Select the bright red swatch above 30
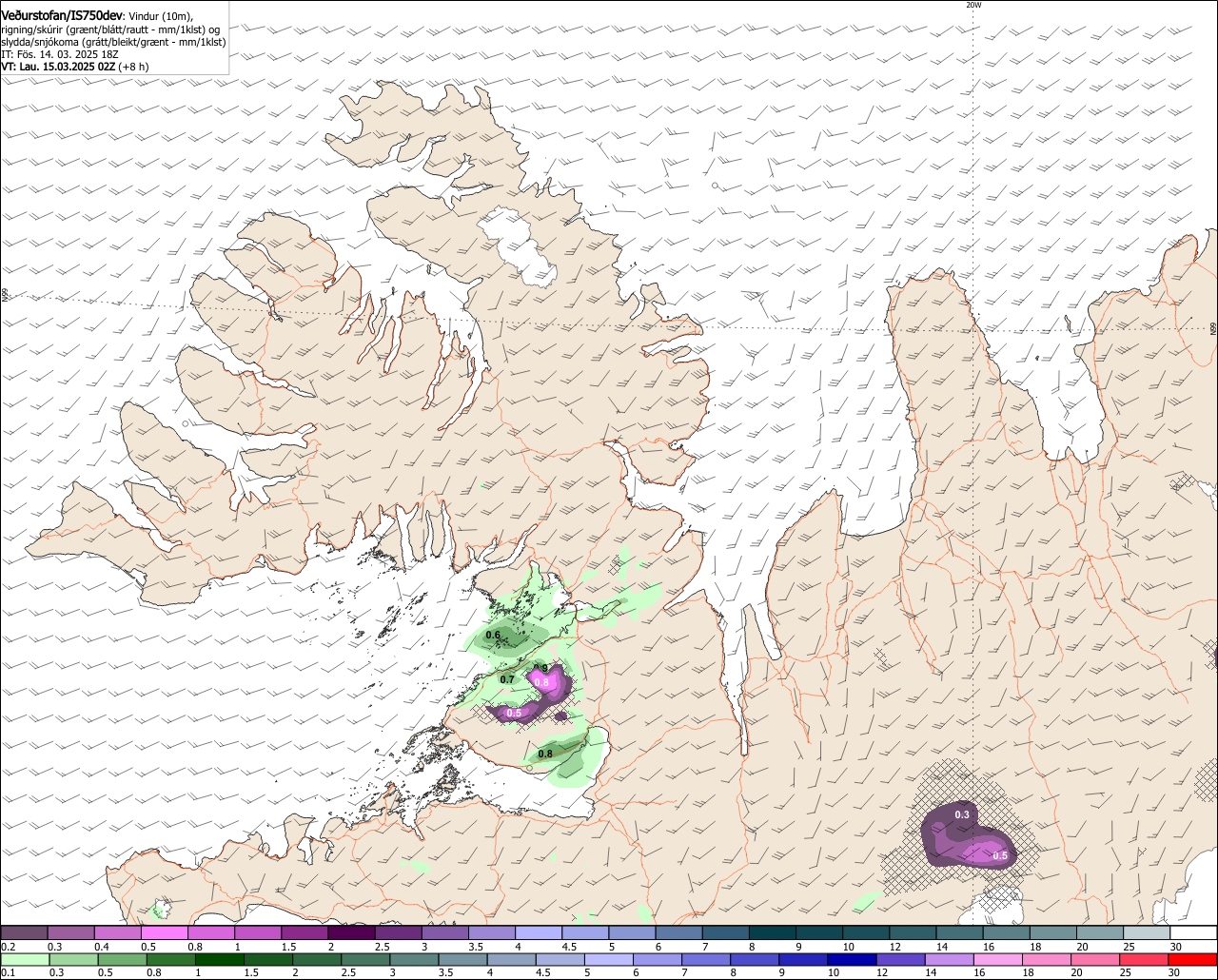The width and height of the screenshot is (1218, 980). pyautogui.click(x=1193, y=959)
